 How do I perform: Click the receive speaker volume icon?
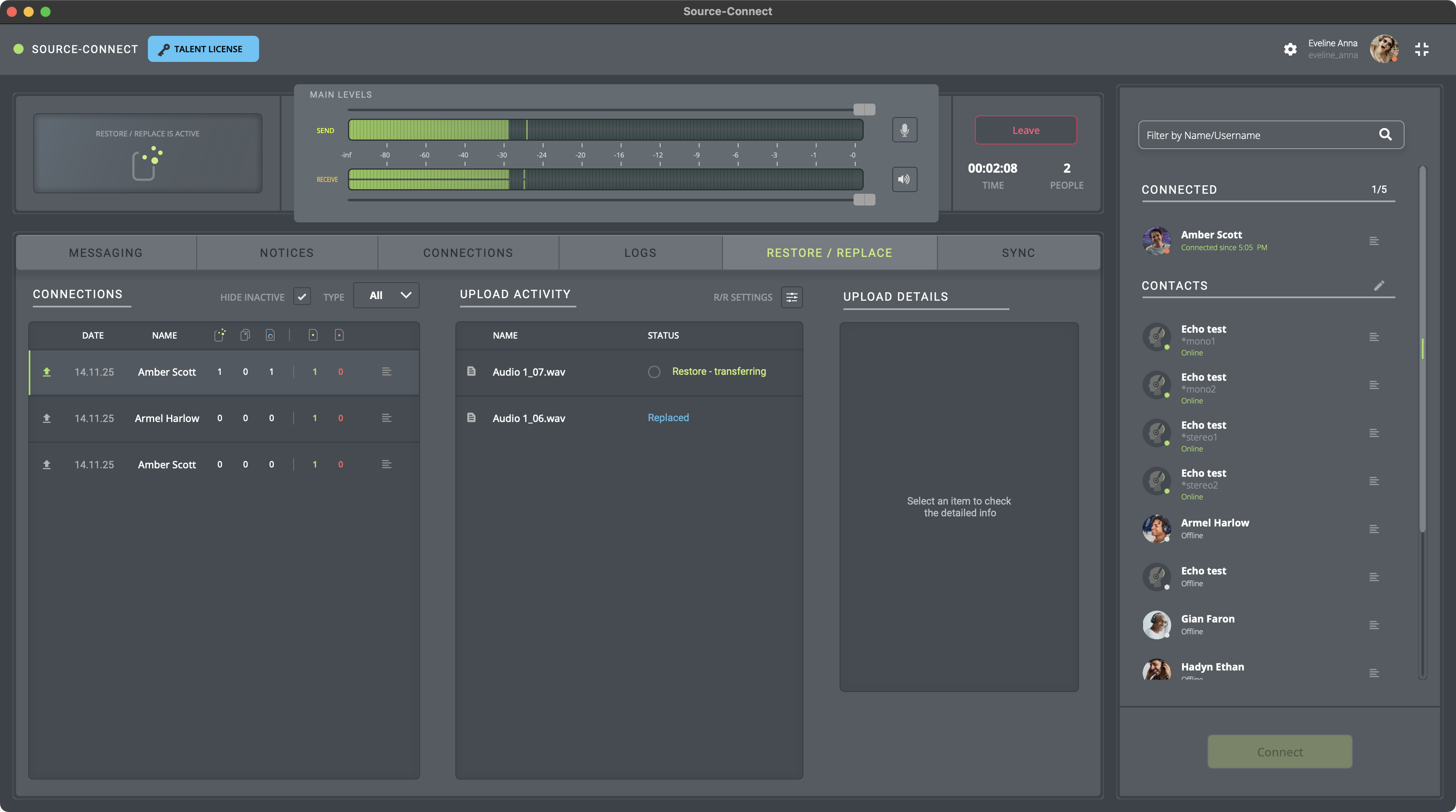pyautogui.click(x=905, y=180)
